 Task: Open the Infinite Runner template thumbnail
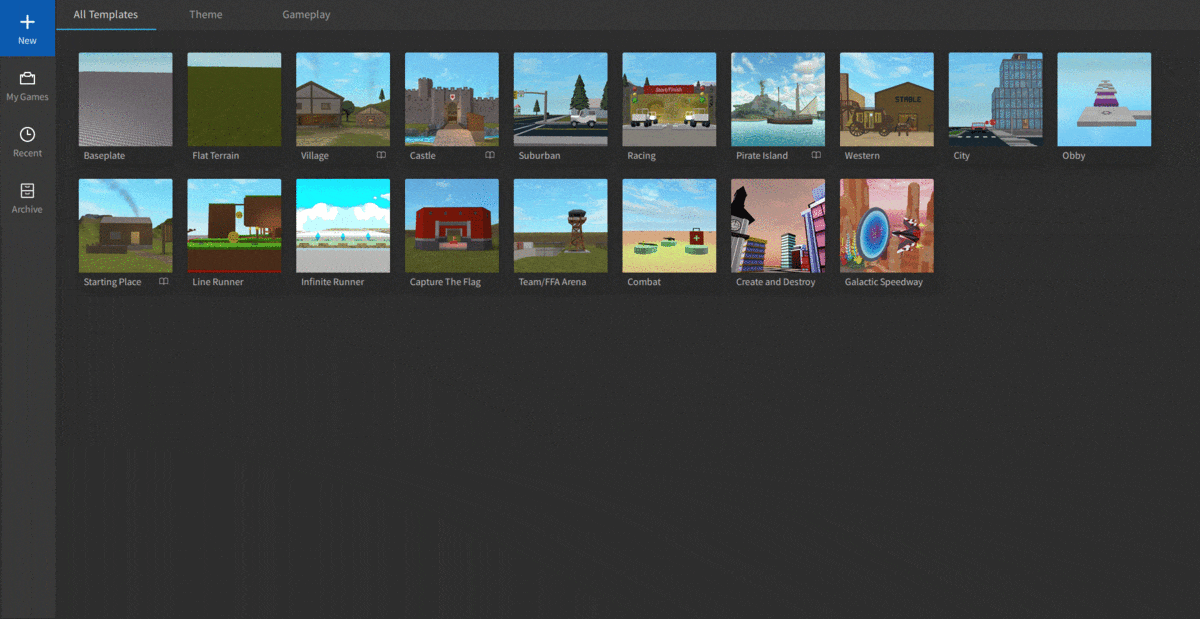343,226
